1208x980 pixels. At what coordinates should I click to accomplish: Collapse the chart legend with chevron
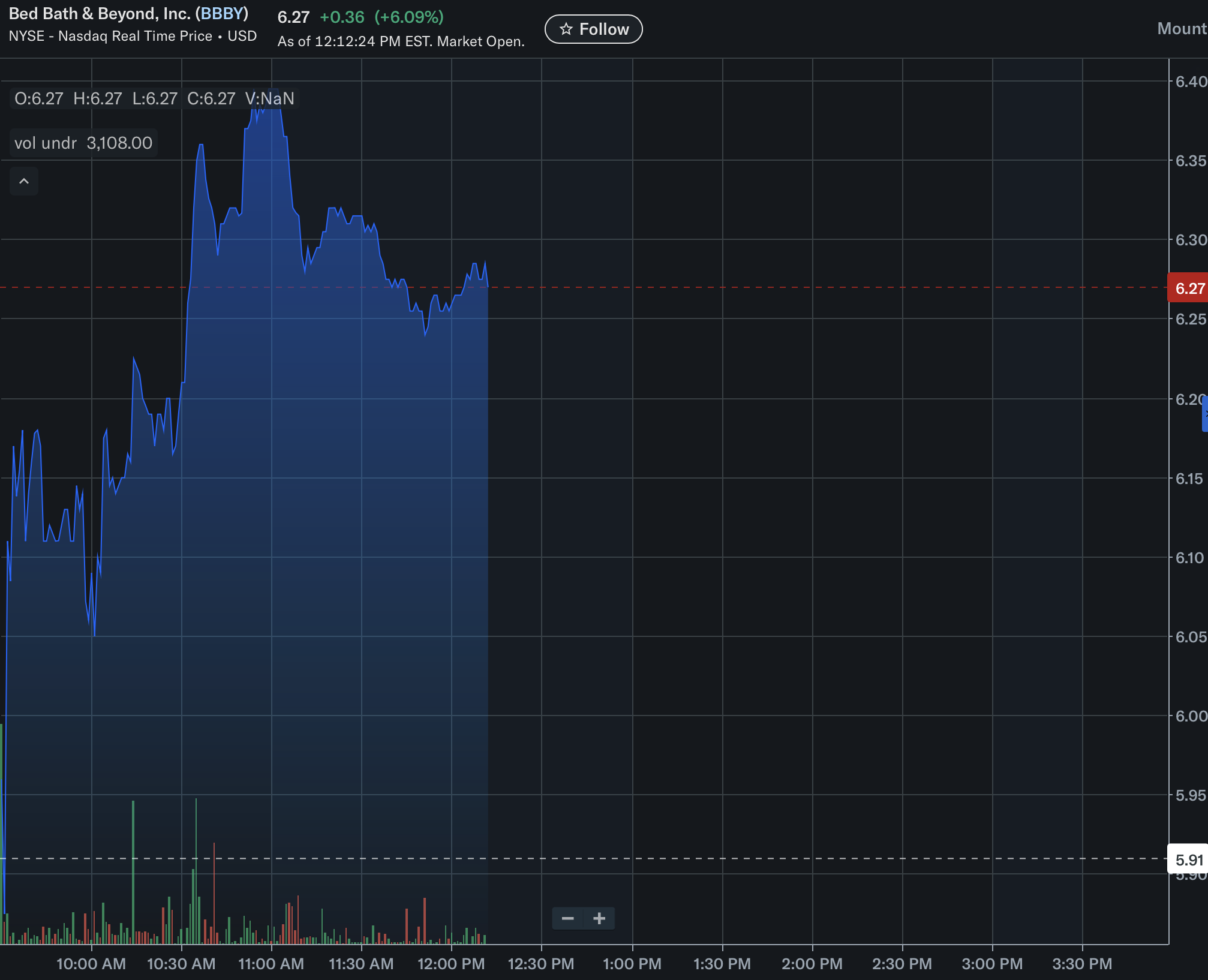[x=24, y=181]
